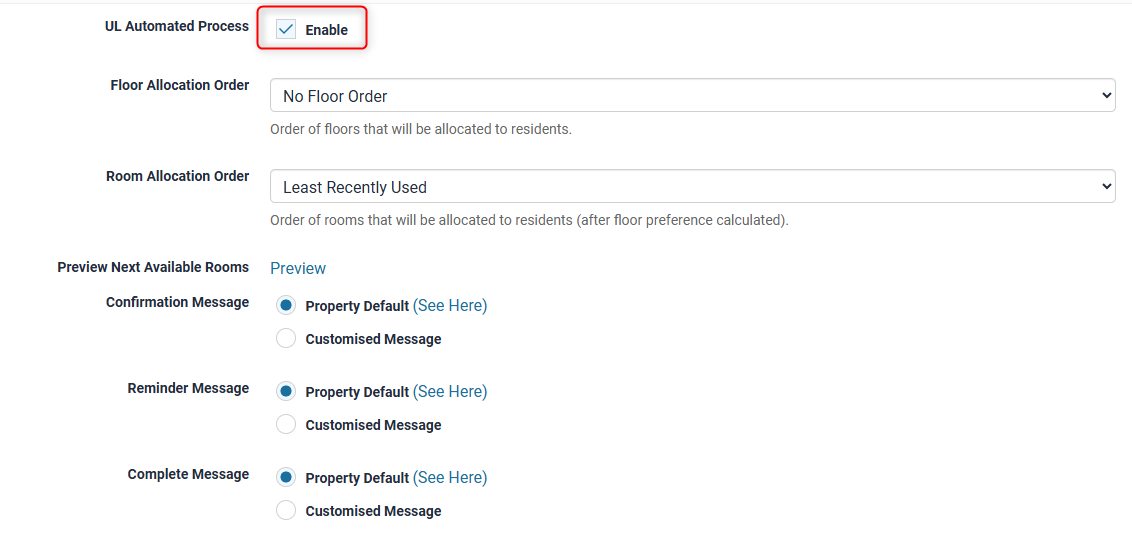Viewport: 1132px width, 534px height.
Task: Select Property Default for Confirmation Message
Action: (x=286, y=306)
